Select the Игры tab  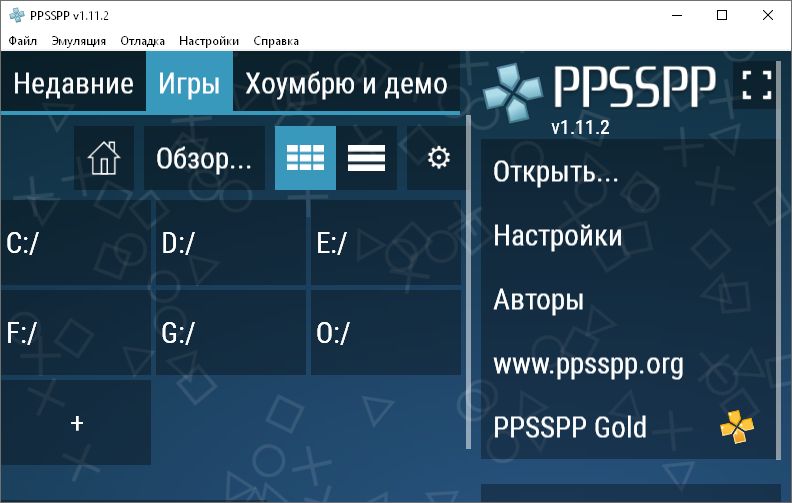(x=189, y=83)
